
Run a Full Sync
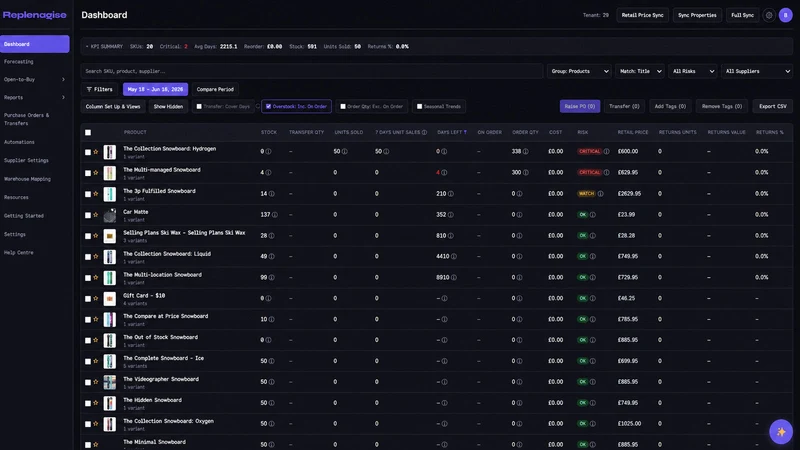coord(742,15)
